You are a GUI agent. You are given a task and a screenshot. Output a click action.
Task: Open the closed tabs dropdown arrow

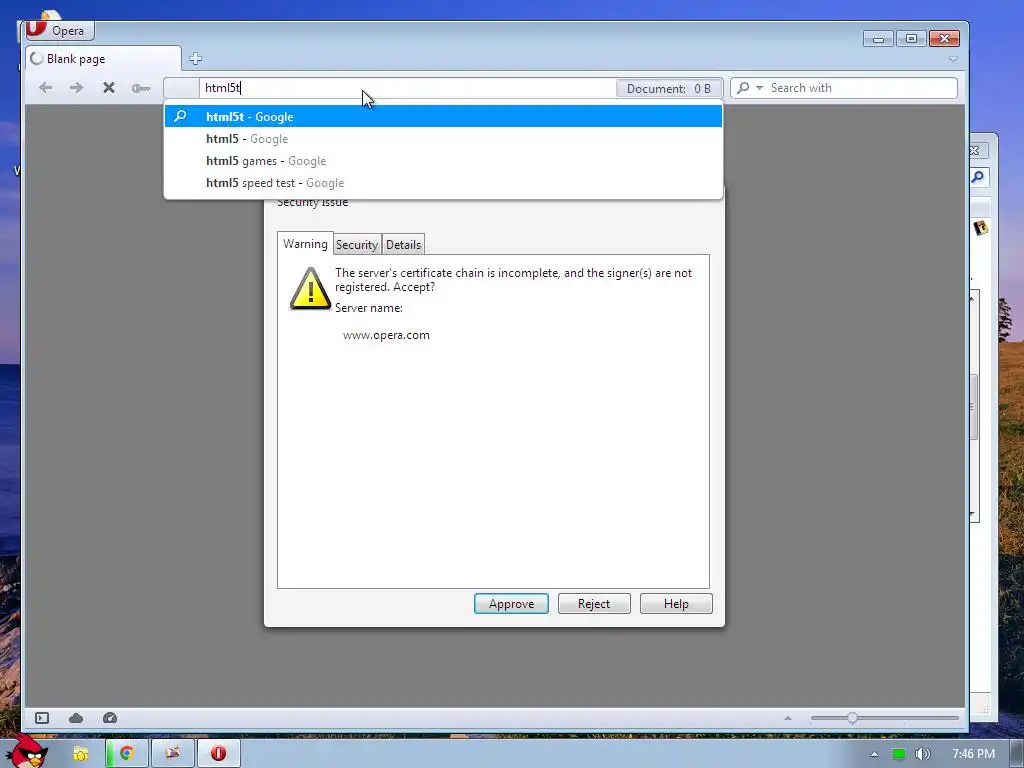pos(953,59)
